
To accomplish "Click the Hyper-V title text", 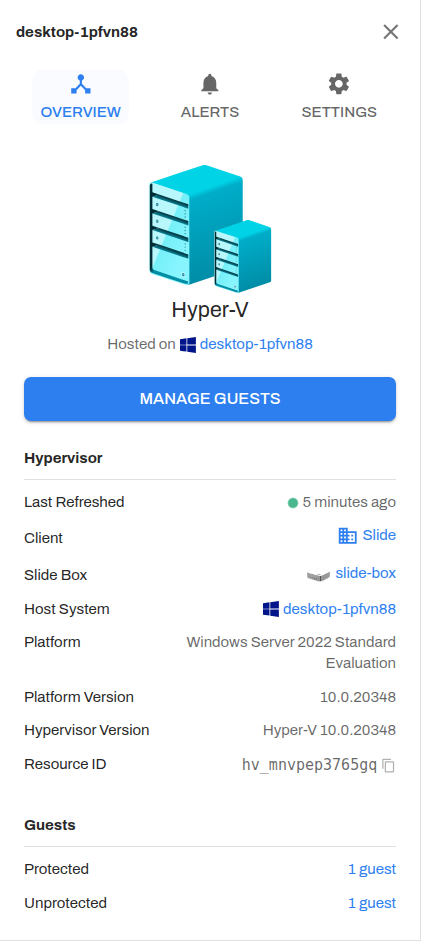I will (210, 310).
